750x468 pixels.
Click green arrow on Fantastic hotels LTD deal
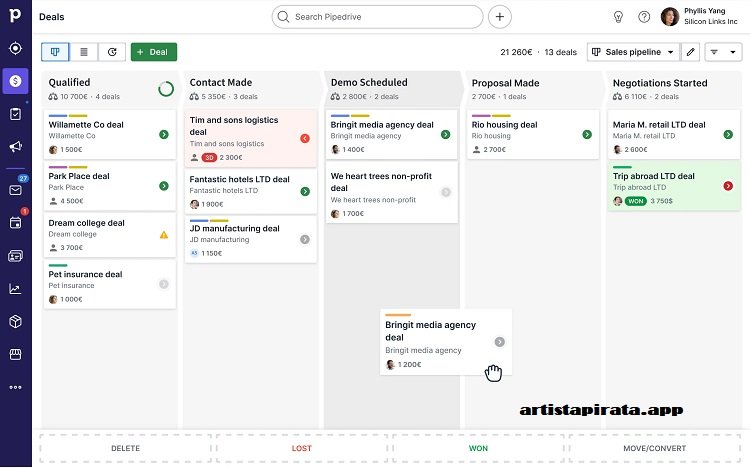[305, 191]
